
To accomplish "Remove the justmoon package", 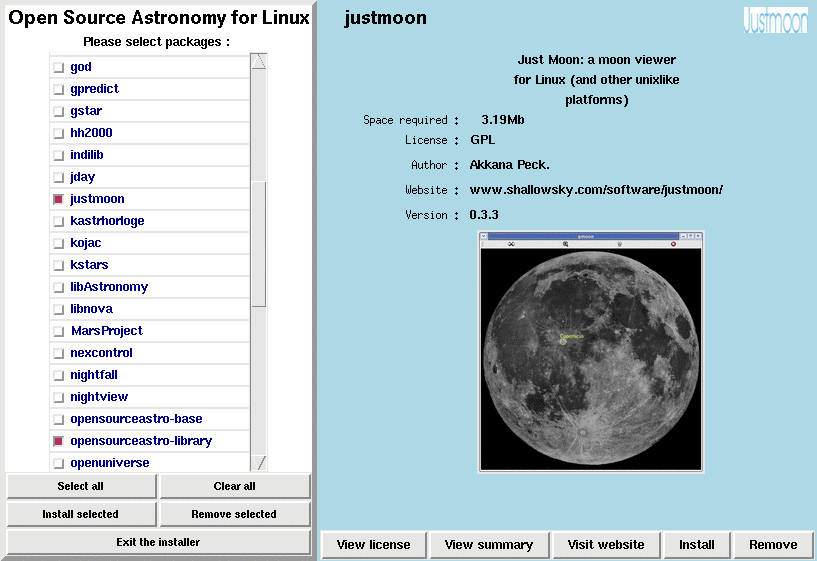I will (x=773, y=545).
